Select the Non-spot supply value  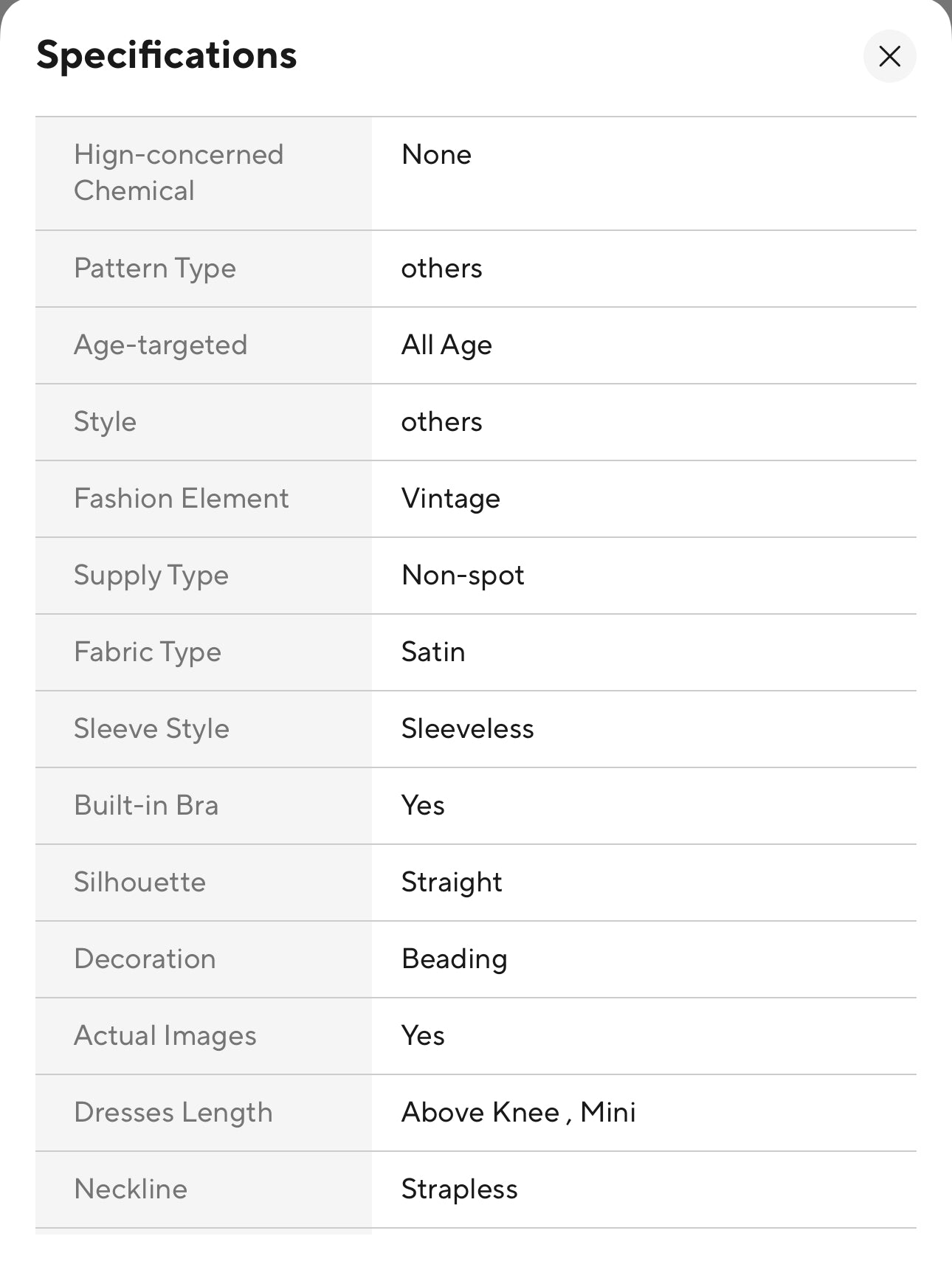(463, 576)
